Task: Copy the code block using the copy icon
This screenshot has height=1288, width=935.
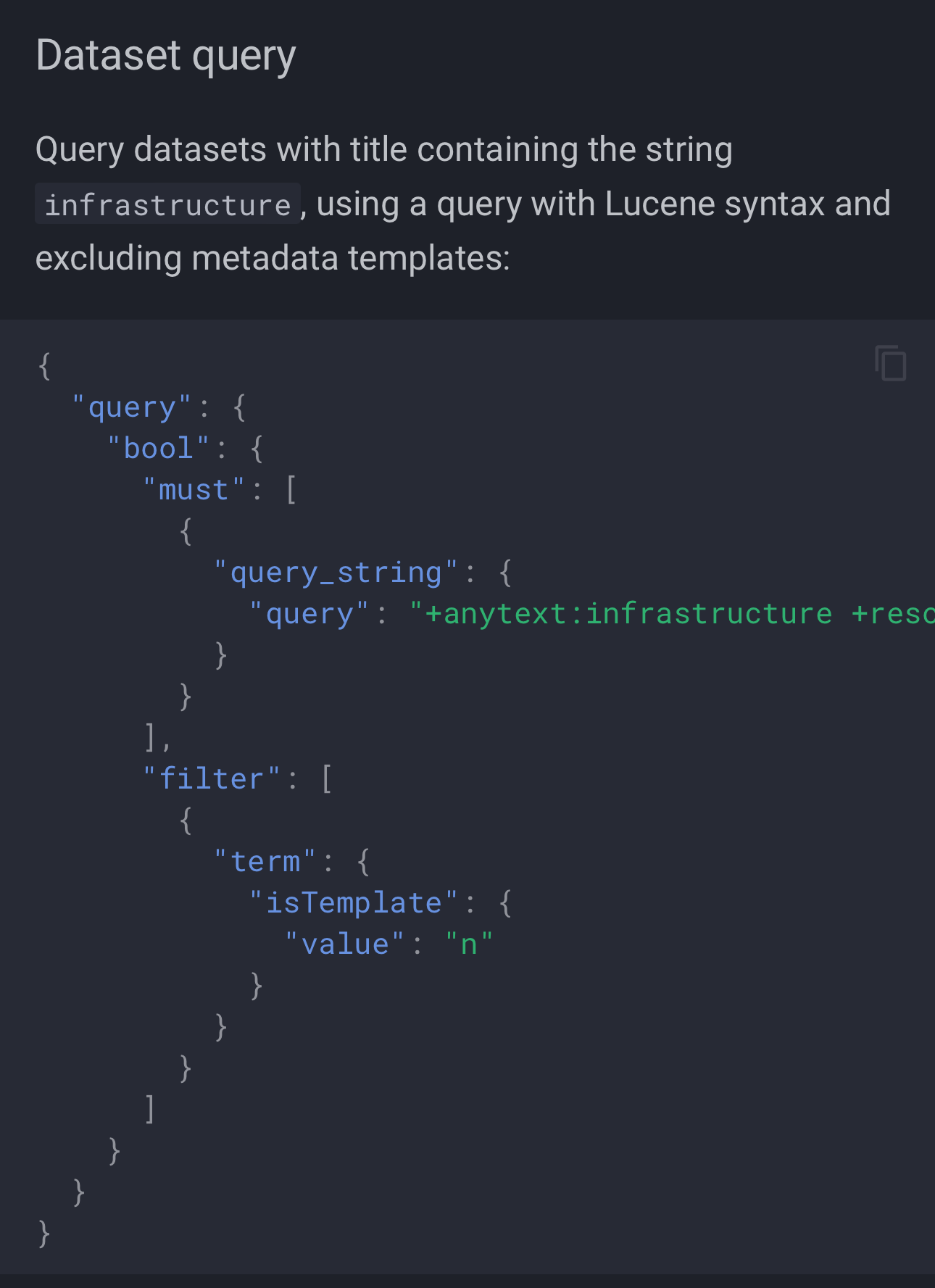Action: [x=890, y=363]
